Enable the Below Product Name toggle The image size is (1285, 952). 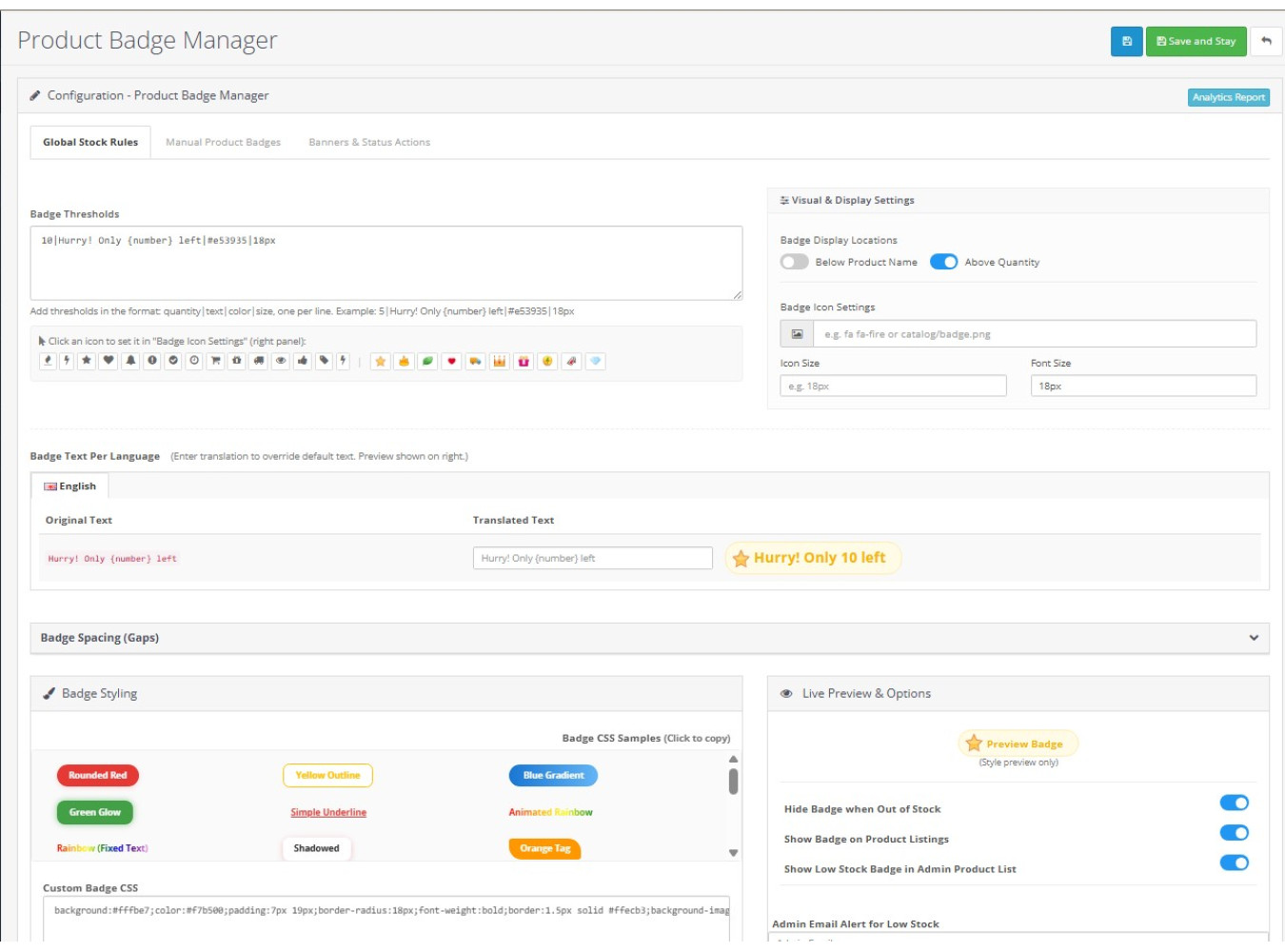pyautogui.click(x=794, y=262)
